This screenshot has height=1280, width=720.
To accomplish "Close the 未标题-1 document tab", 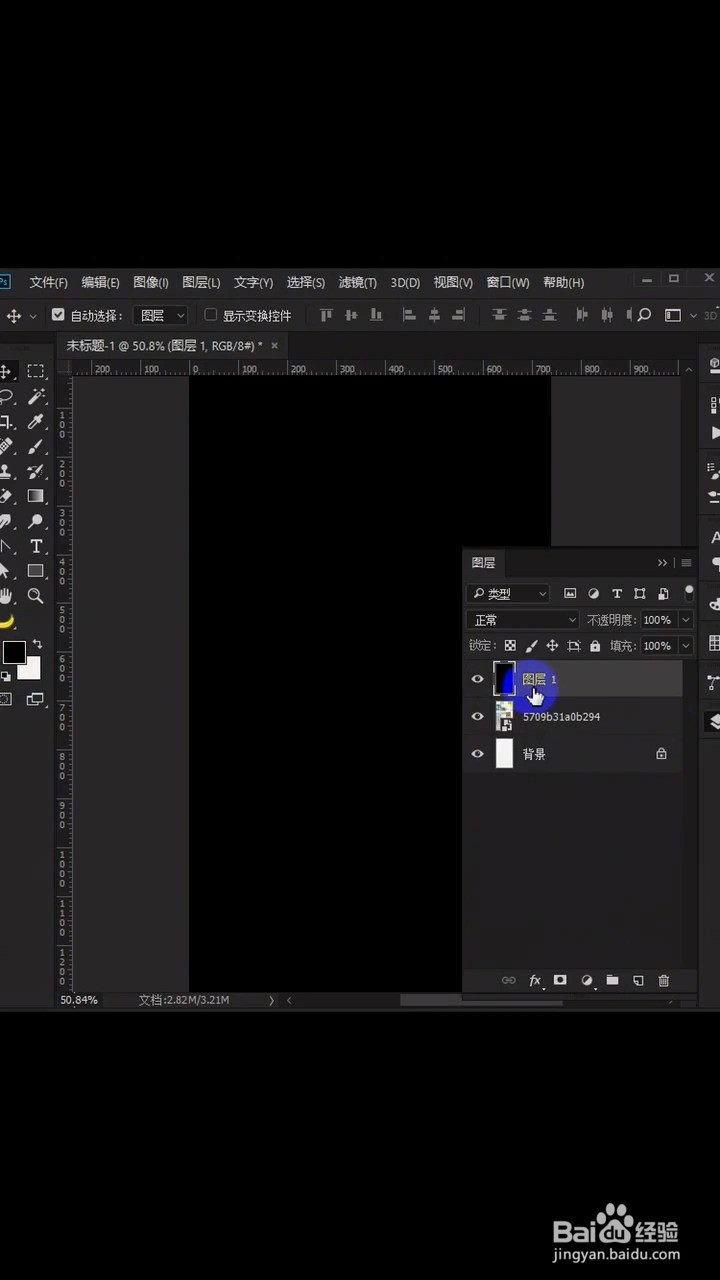I will [x=275, y=345].
